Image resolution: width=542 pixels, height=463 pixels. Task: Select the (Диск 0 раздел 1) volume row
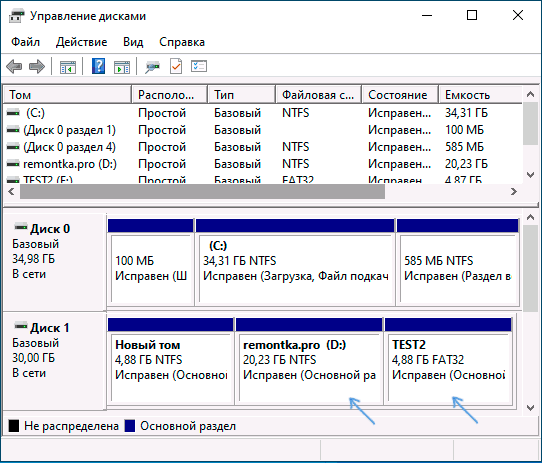click(x=263, y=130)
